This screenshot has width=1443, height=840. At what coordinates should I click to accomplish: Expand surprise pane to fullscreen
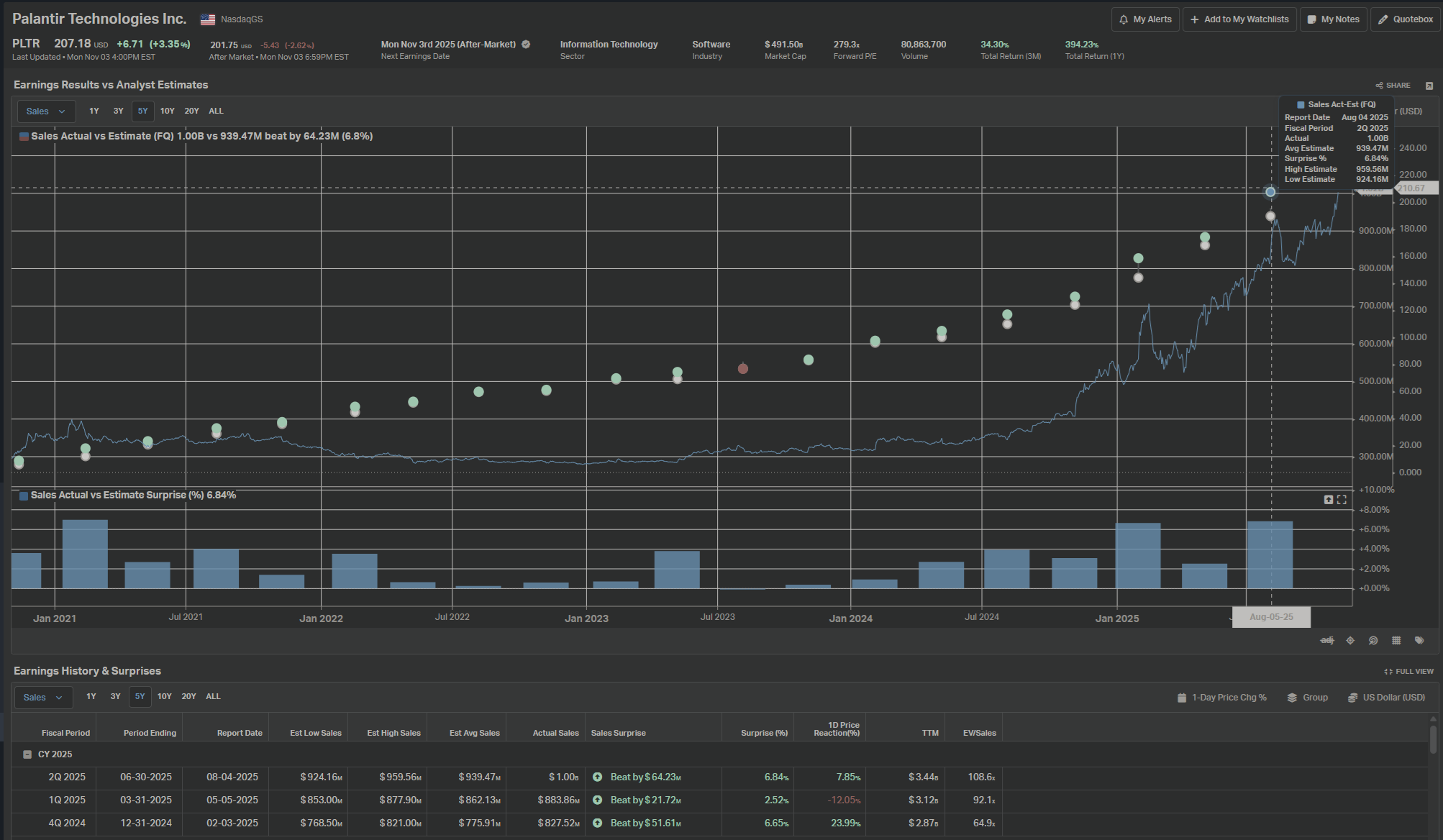click(1342, 500)
